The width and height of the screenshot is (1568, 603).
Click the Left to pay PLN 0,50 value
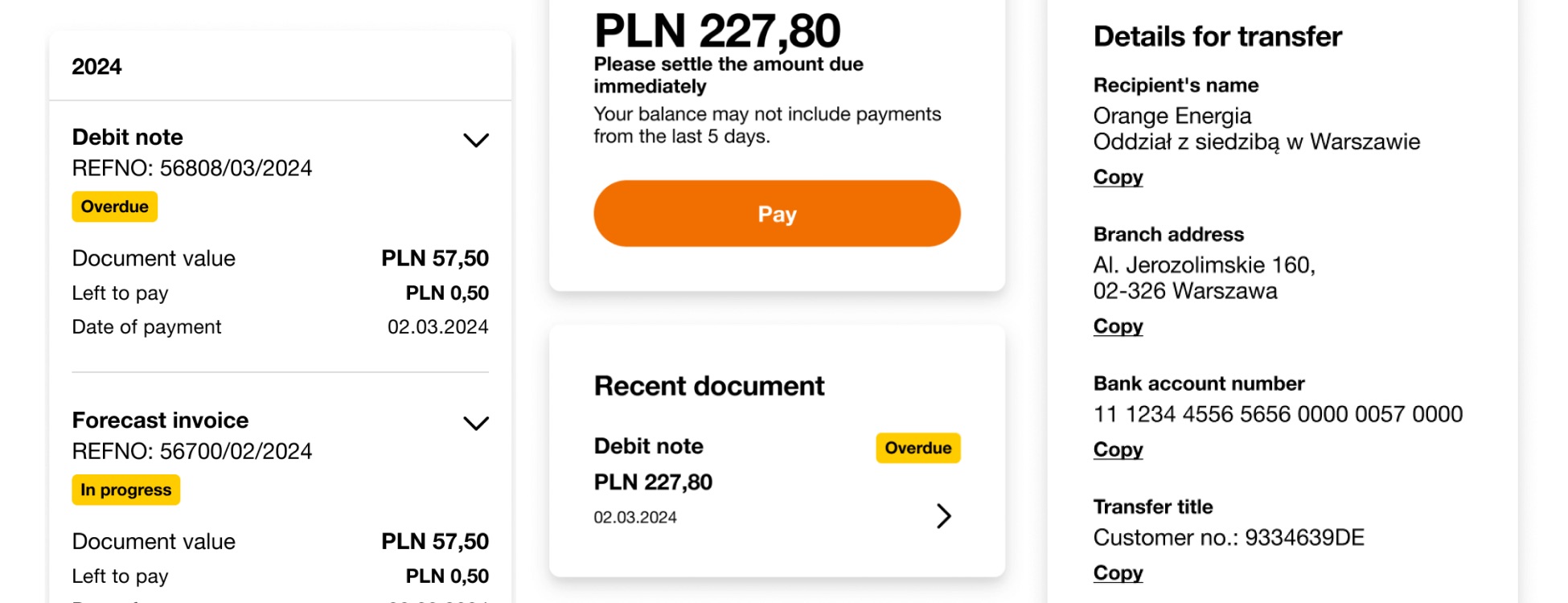pos(447,293)
